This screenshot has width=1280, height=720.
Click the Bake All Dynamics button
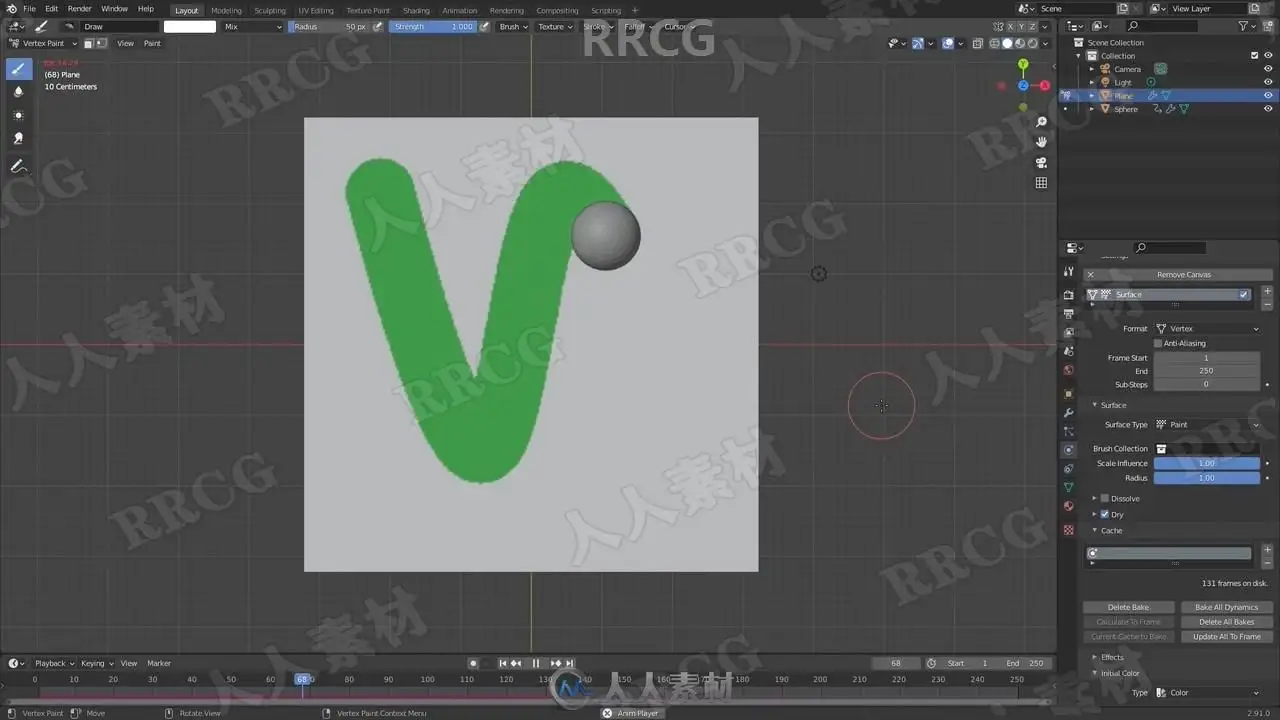[1227, 607]
